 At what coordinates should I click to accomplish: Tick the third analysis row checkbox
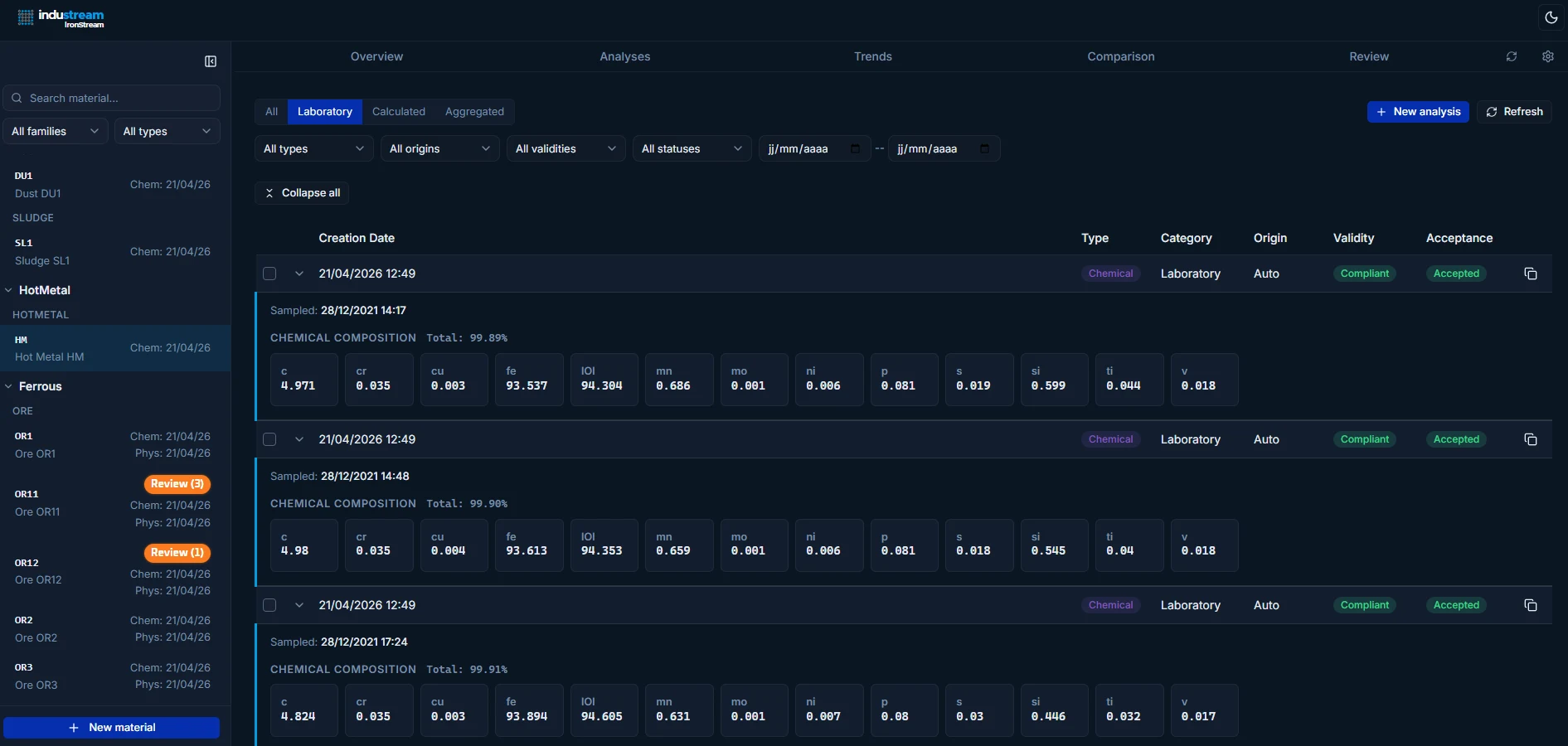[x=269, y=605]
